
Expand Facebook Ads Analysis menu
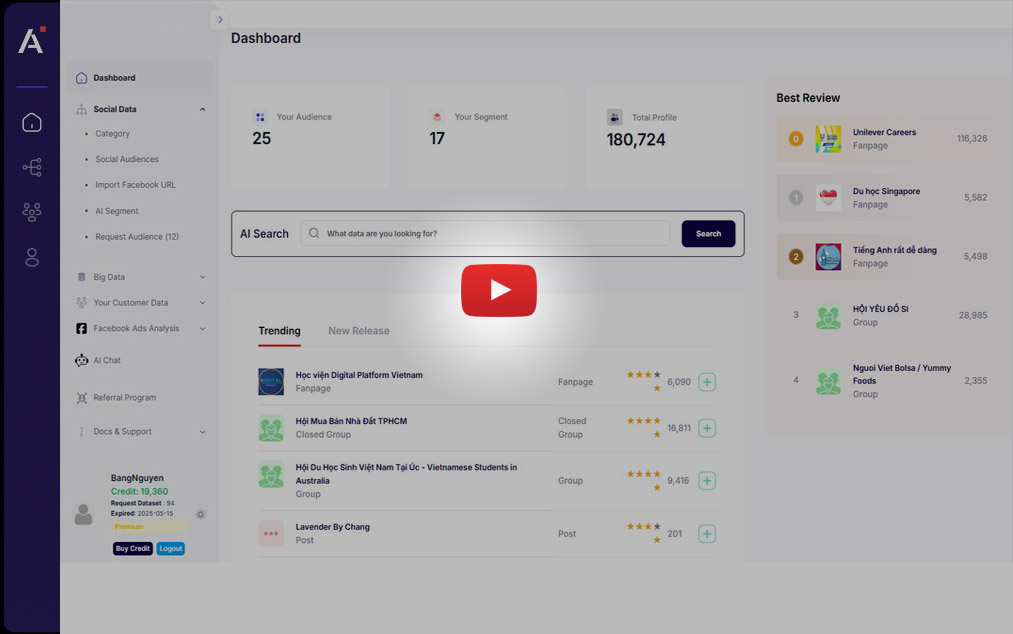tap(202, 328)
